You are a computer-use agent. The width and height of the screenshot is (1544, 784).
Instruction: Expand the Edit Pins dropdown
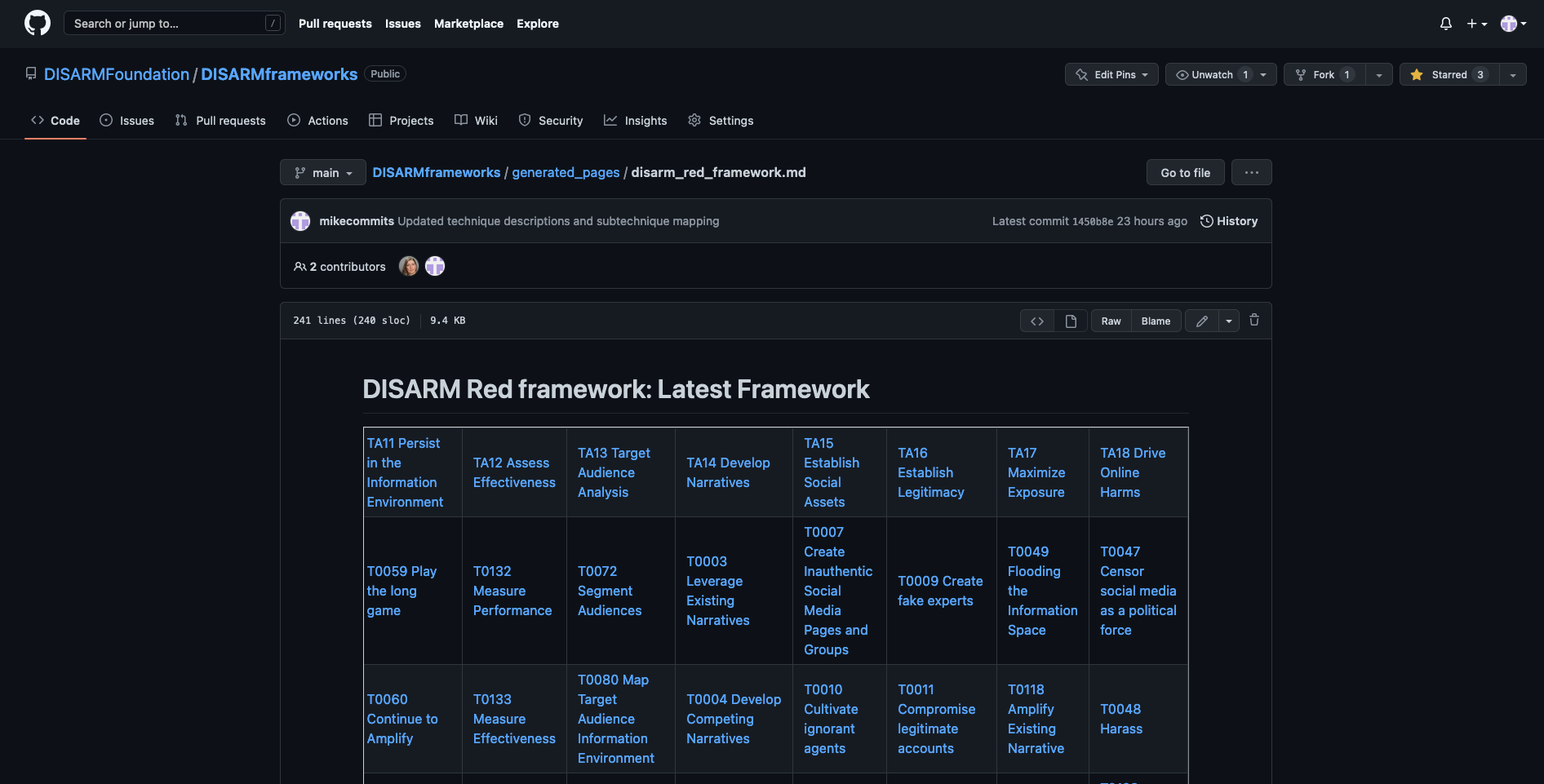[x=1111, y=74]
